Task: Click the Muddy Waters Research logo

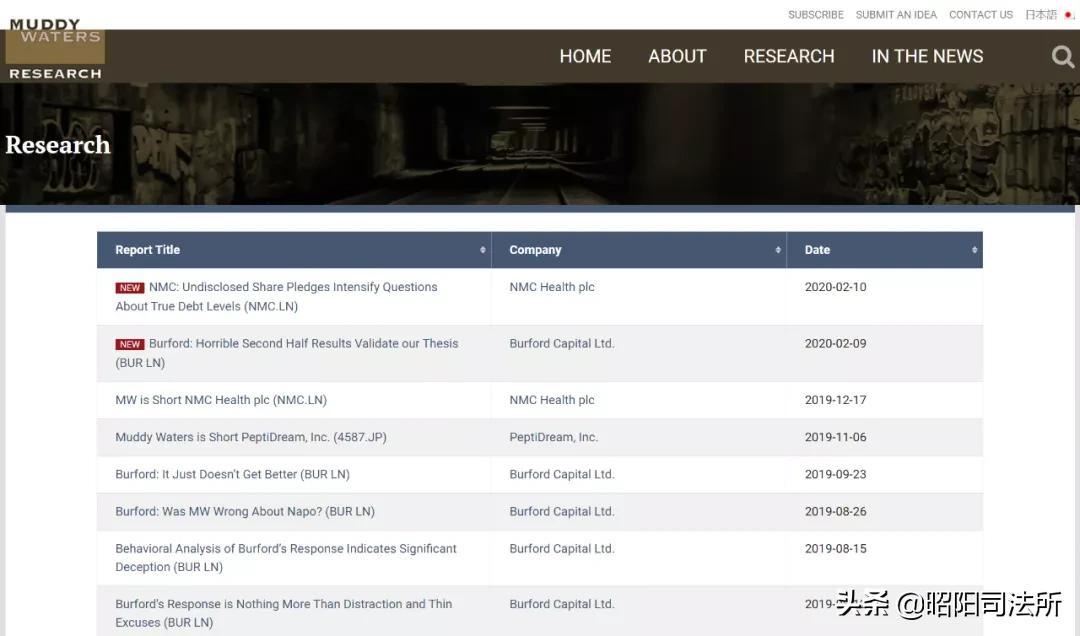Action: (x=55, y=49)
